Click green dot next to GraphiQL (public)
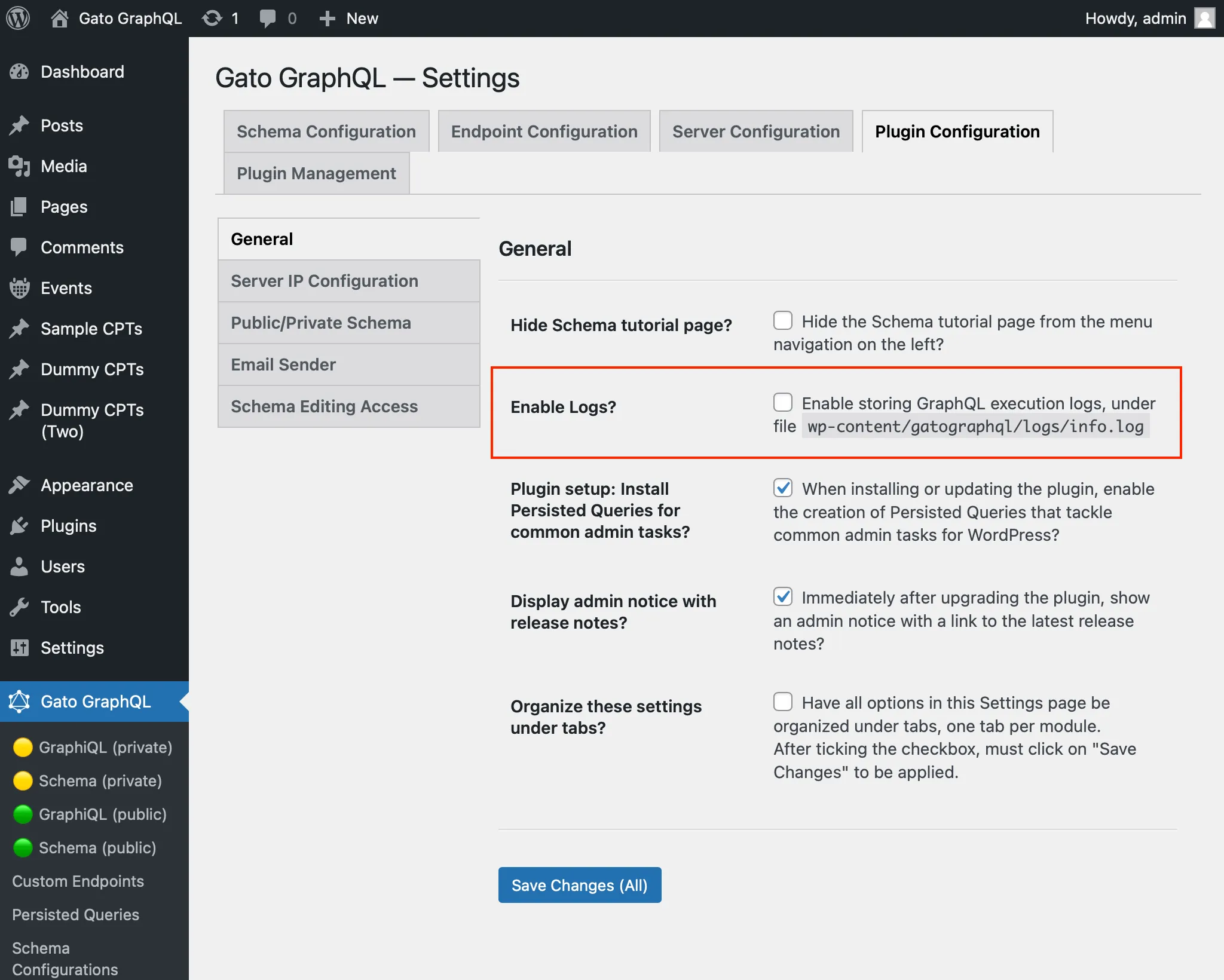The height and width of the screenshot is (980, 1224). pos(23,814)
